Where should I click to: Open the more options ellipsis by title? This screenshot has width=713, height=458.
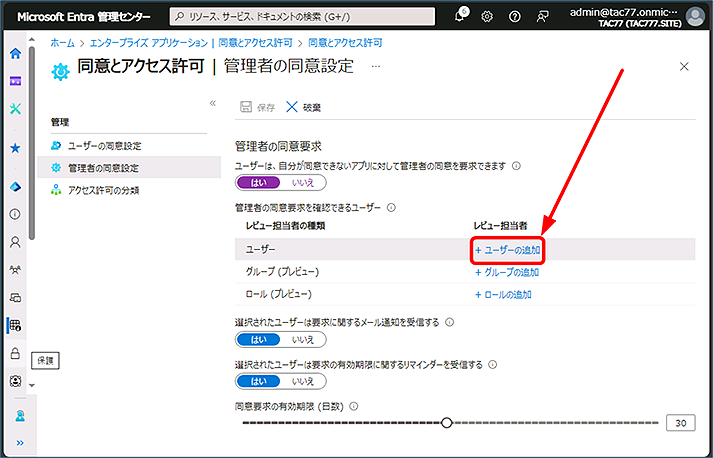click(x=376, y=66)
